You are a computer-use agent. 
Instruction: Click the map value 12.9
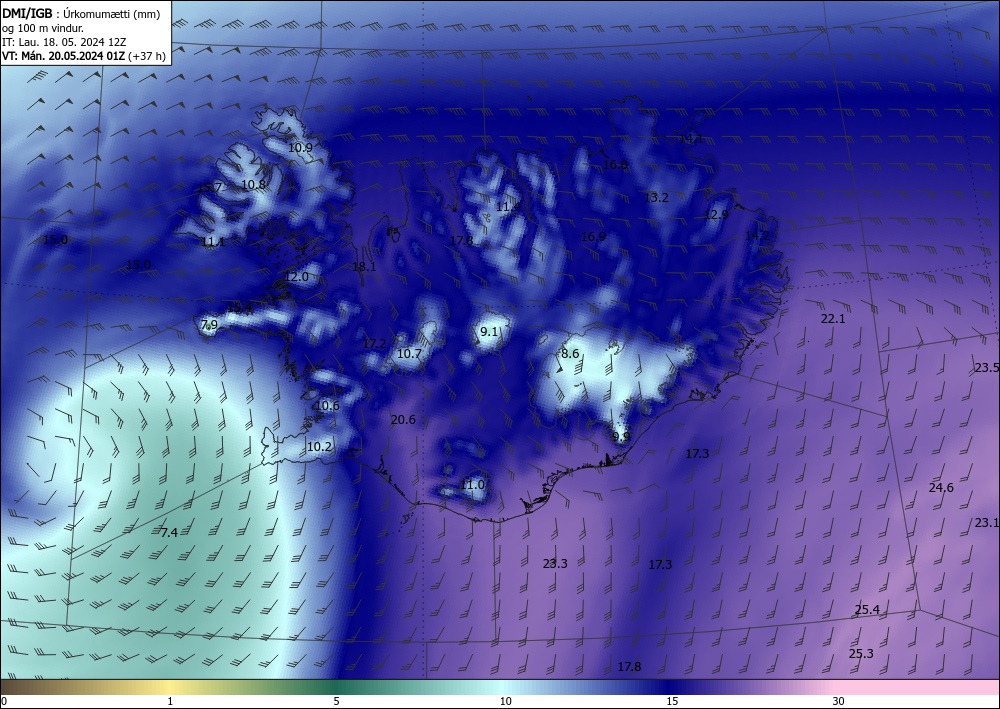tap(717, 215)
